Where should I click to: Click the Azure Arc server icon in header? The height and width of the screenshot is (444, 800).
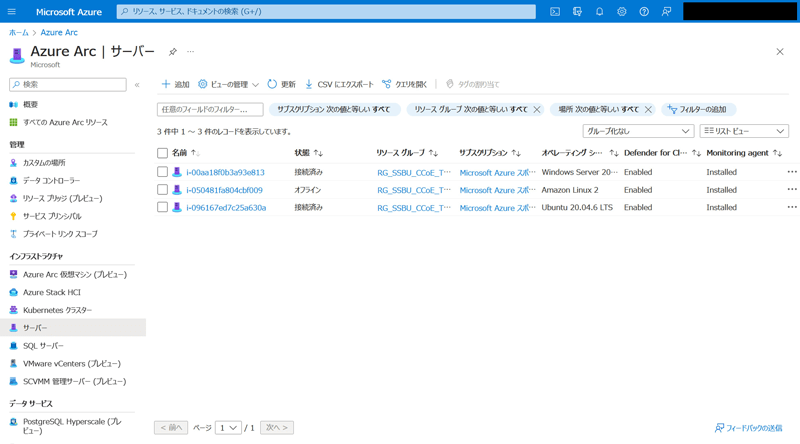(x=17, y=55)
